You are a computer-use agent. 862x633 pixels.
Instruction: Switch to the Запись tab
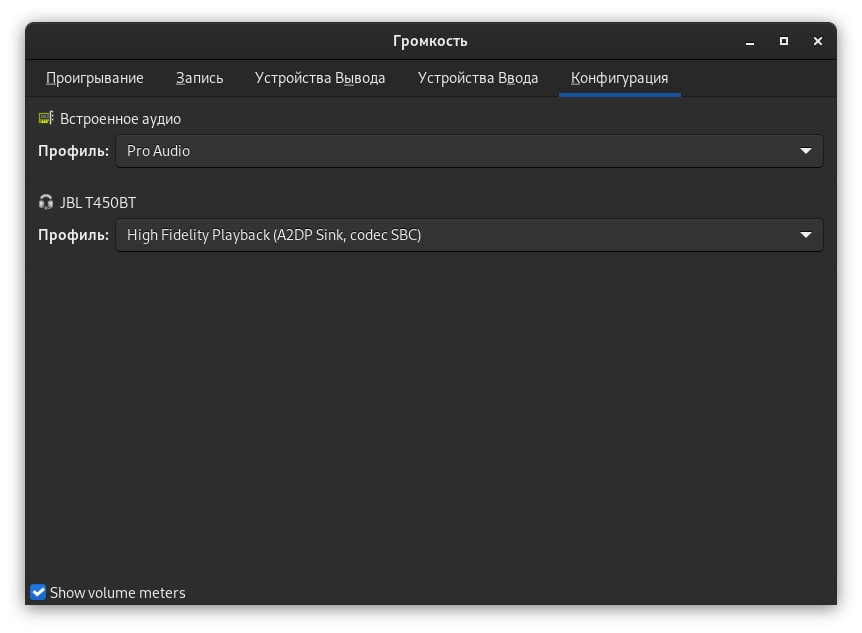200,78
